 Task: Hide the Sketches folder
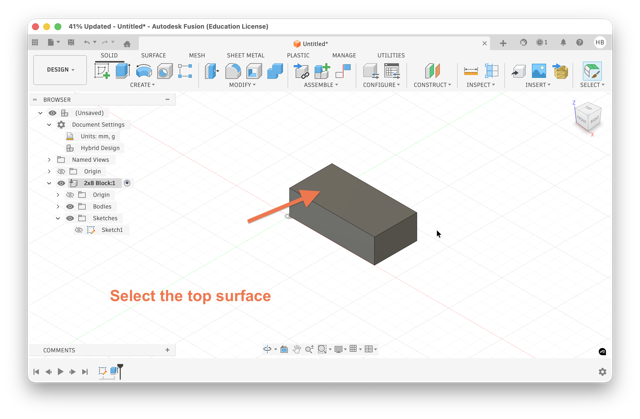[70, 218]
